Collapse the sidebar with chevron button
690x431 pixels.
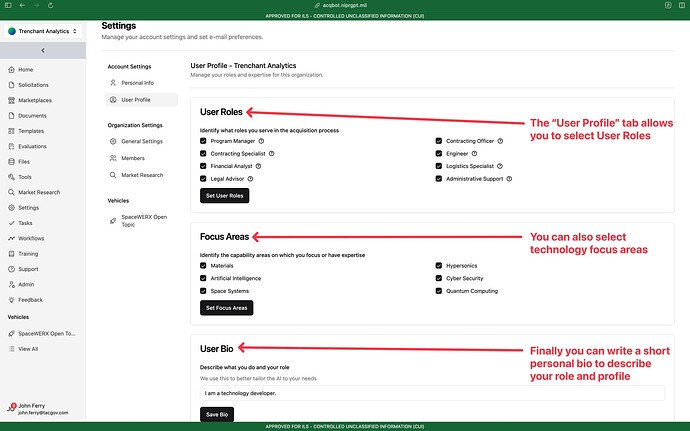click(x=43, y=50)
